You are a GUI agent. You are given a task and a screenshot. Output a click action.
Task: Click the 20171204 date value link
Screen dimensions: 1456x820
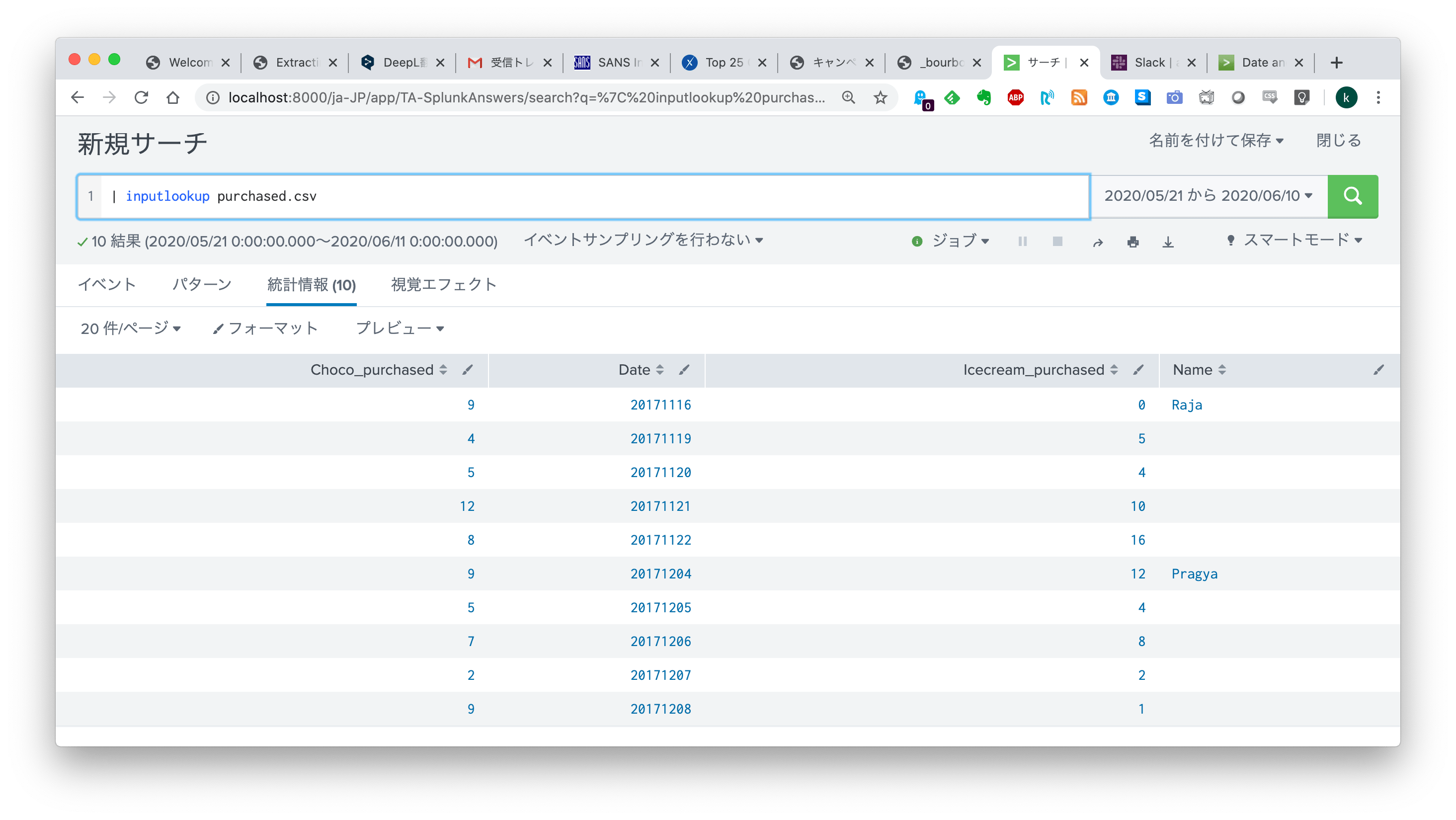660,574
